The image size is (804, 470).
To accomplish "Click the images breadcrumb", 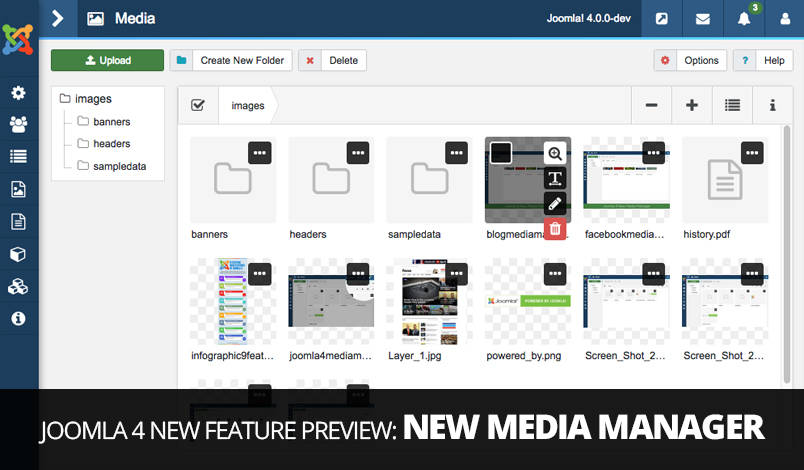I will pos(248,106).
